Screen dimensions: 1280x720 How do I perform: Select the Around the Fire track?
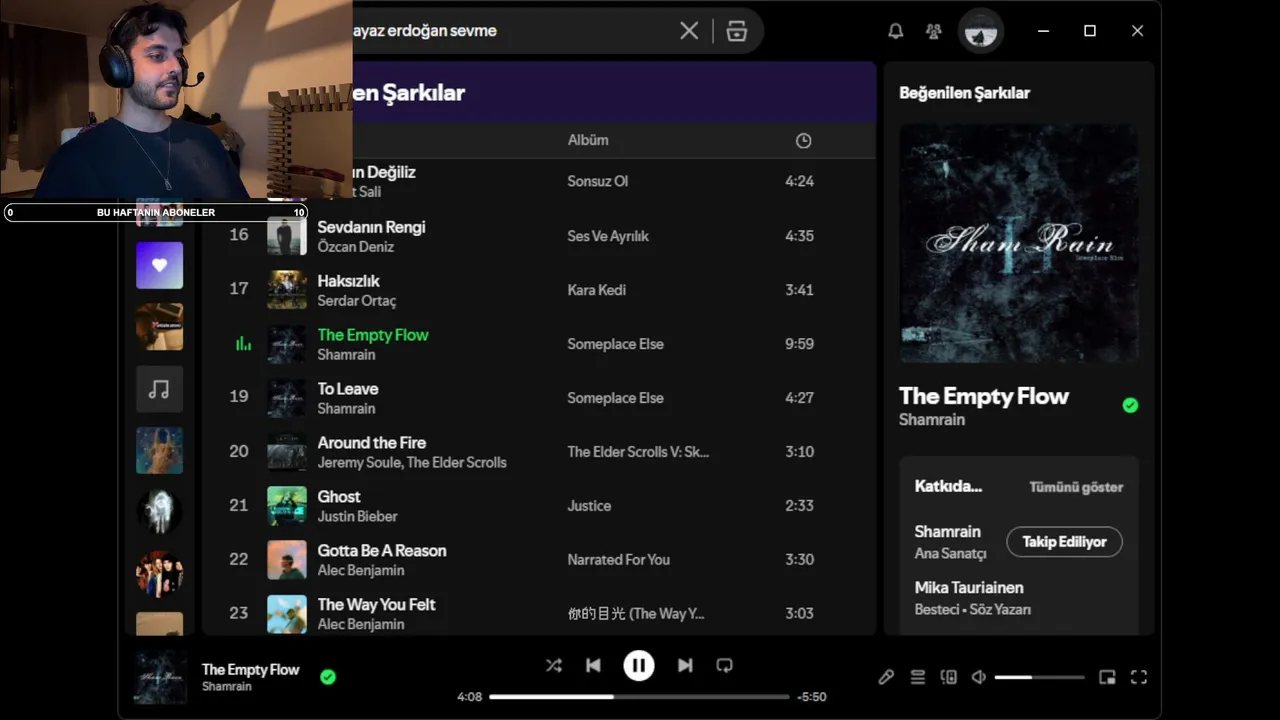point(372,443)
